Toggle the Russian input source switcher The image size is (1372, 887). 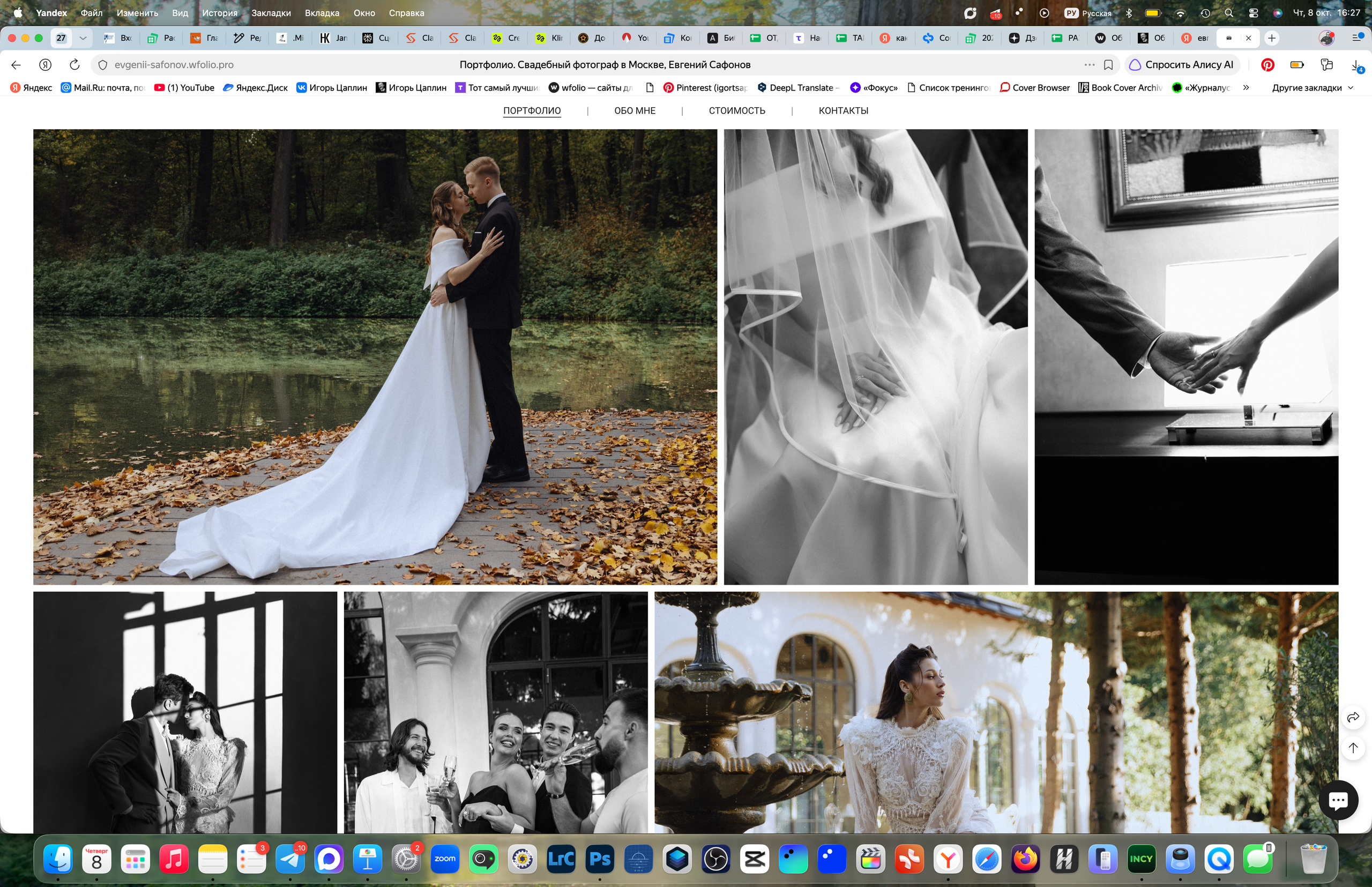[x=1088, y=13]
